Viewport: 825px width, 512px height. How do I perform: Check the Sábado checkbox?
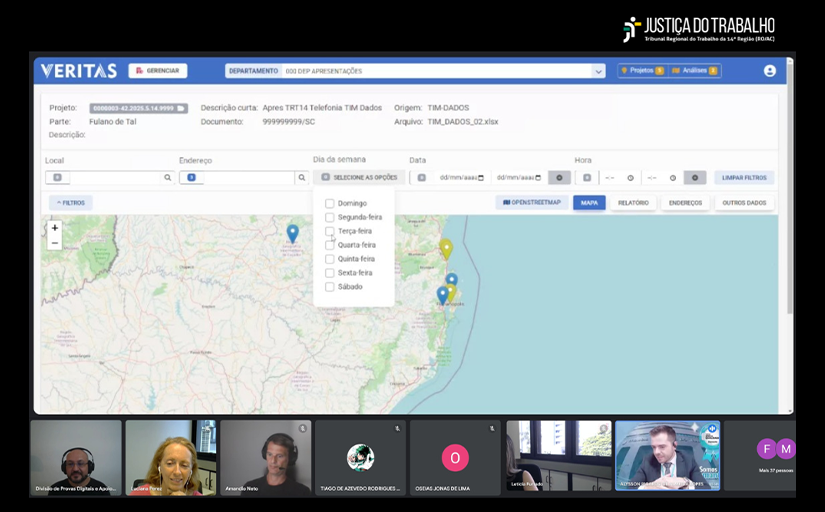coord(329,287)
